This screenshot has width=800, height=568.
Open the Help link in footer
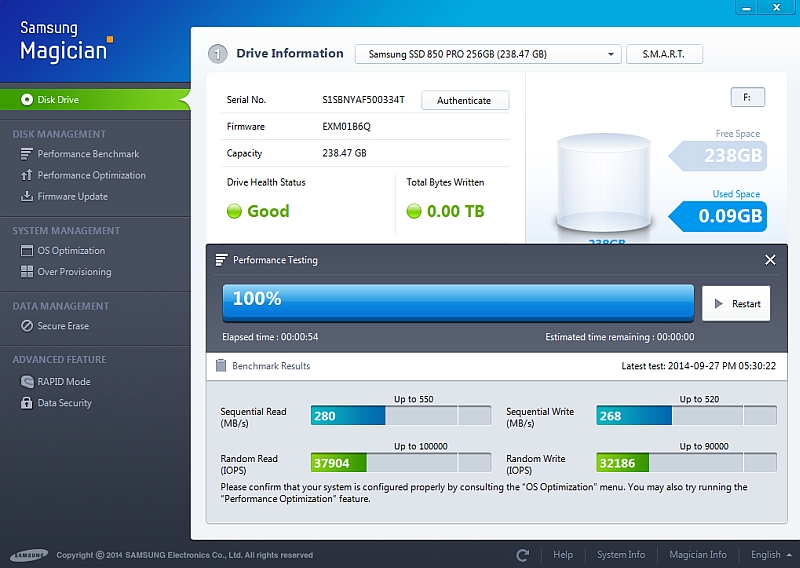(563, 555)
